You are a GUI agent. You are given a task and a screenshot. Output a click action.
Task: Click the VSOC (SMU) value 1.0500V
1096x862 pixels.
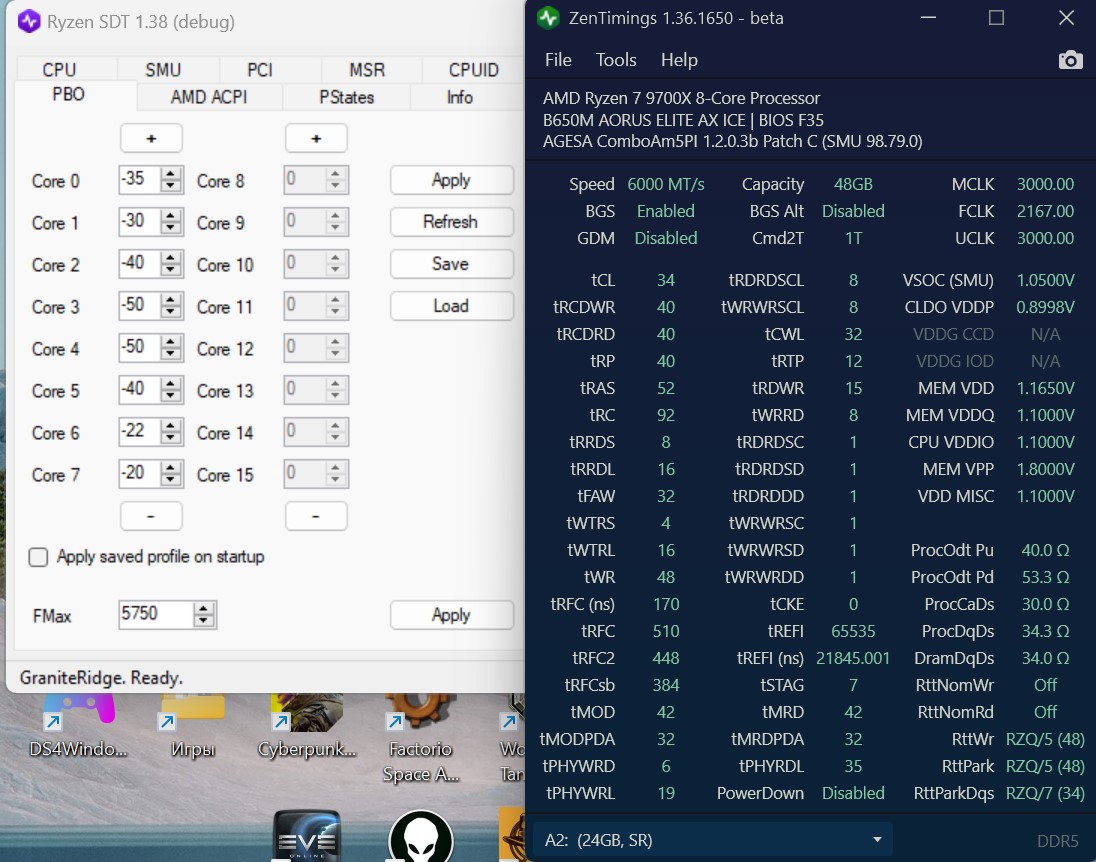click(1045, 280)
